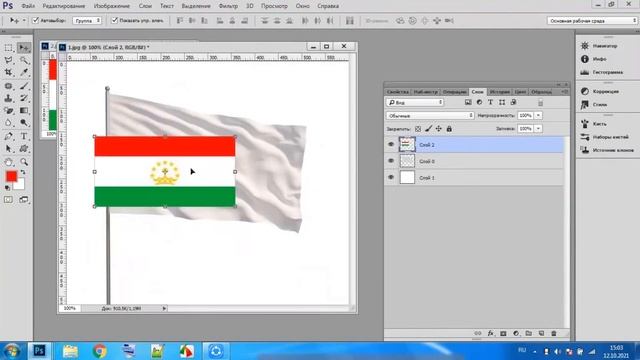Reset default foreground and background colors
The height and width of the screenshot is (360, 640).
pyautogui.click(x=7, y=188)
